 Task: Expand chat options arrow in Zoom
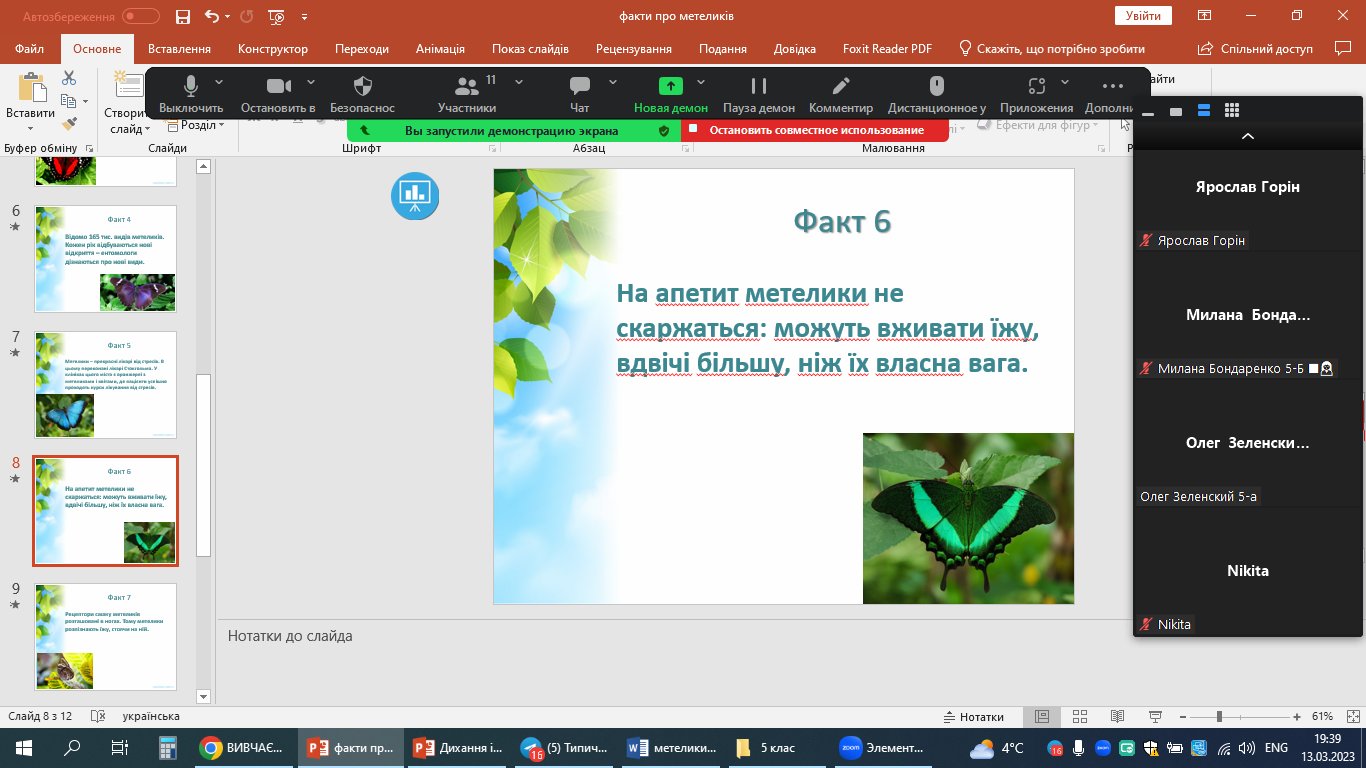pyautogui.click(x=612, y=82)
